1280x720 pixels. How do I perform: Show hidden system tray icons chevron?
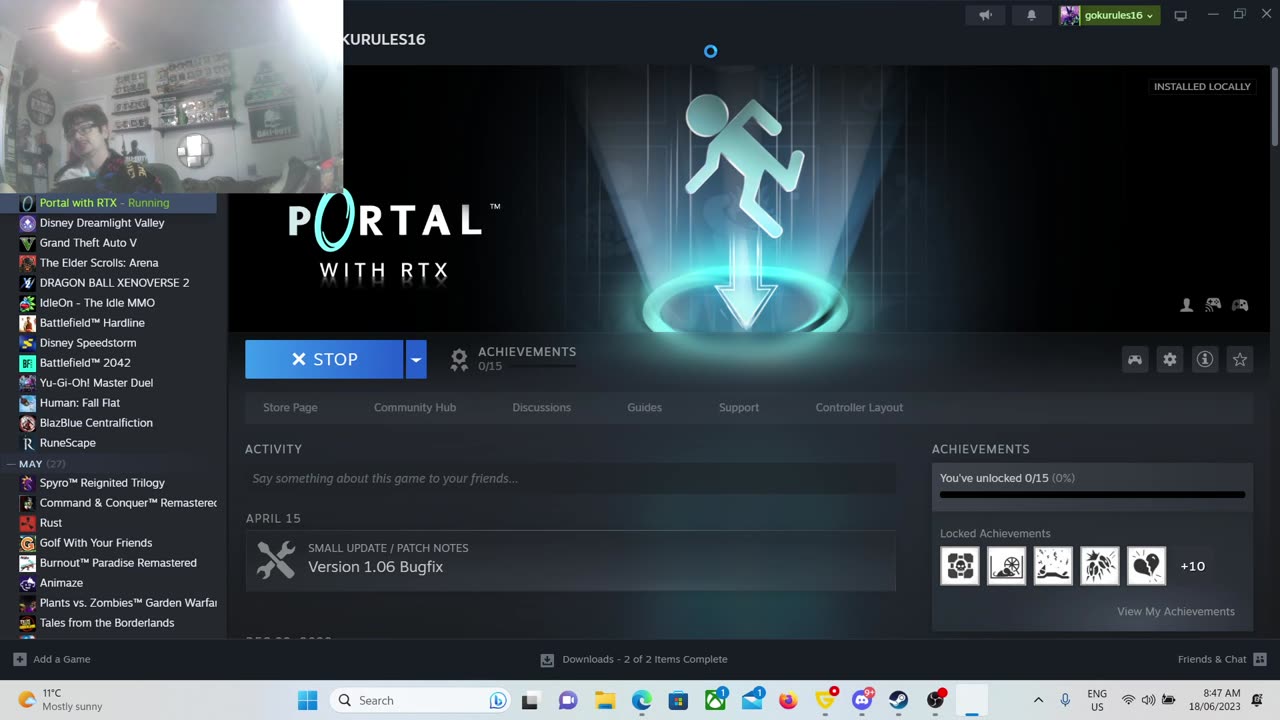1038,700
